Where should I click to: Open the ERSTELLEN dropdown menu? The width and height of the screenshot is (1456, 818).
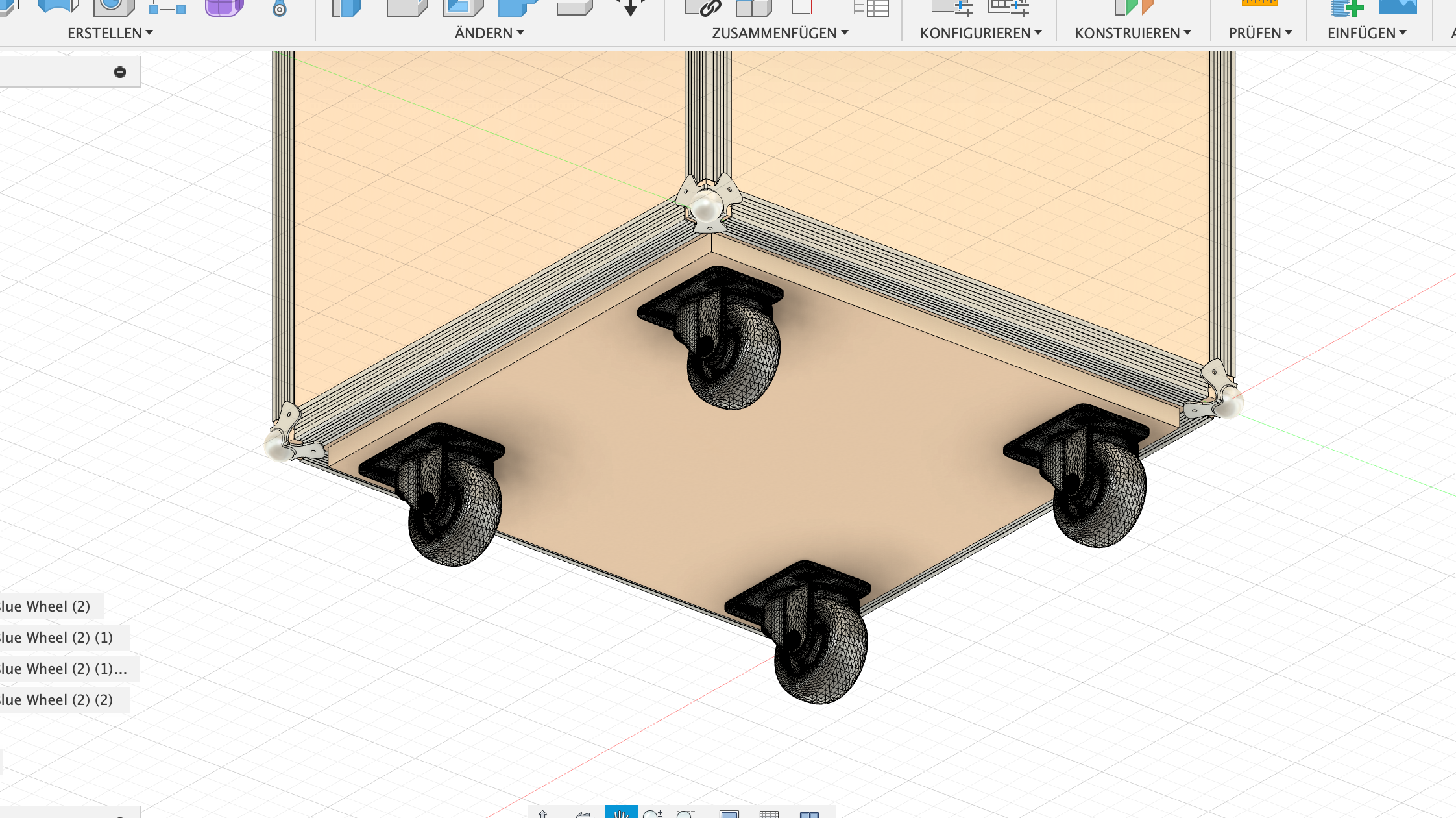point(110,33)
